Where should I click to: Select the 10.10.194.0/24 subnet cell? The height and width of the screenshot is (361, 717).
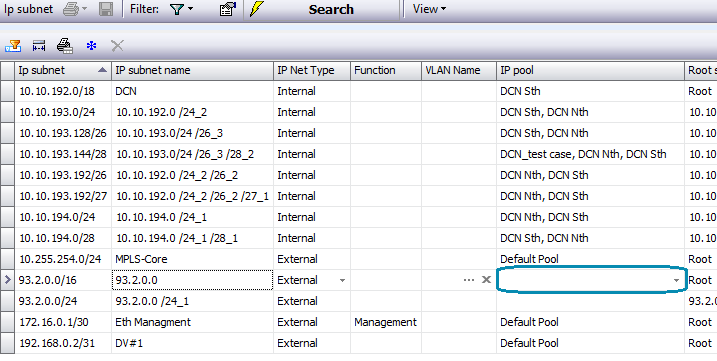(x=63, y=217)
